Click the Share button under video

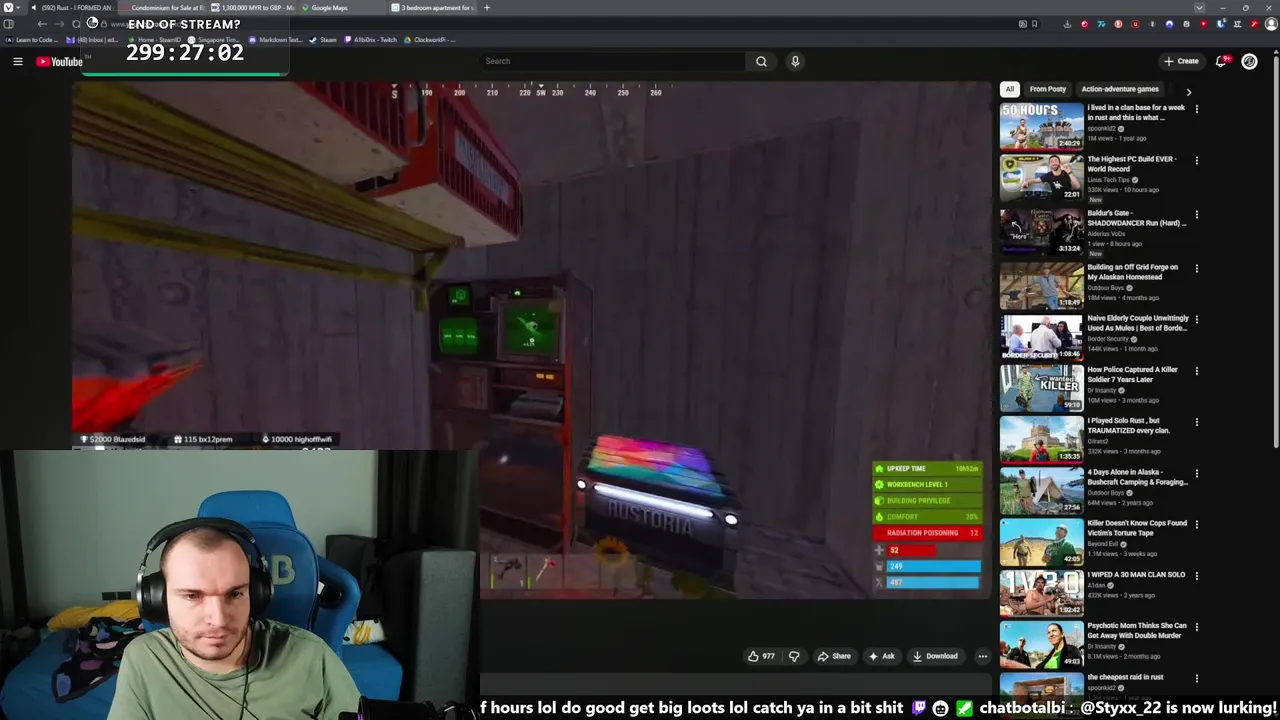pos(834,656)
